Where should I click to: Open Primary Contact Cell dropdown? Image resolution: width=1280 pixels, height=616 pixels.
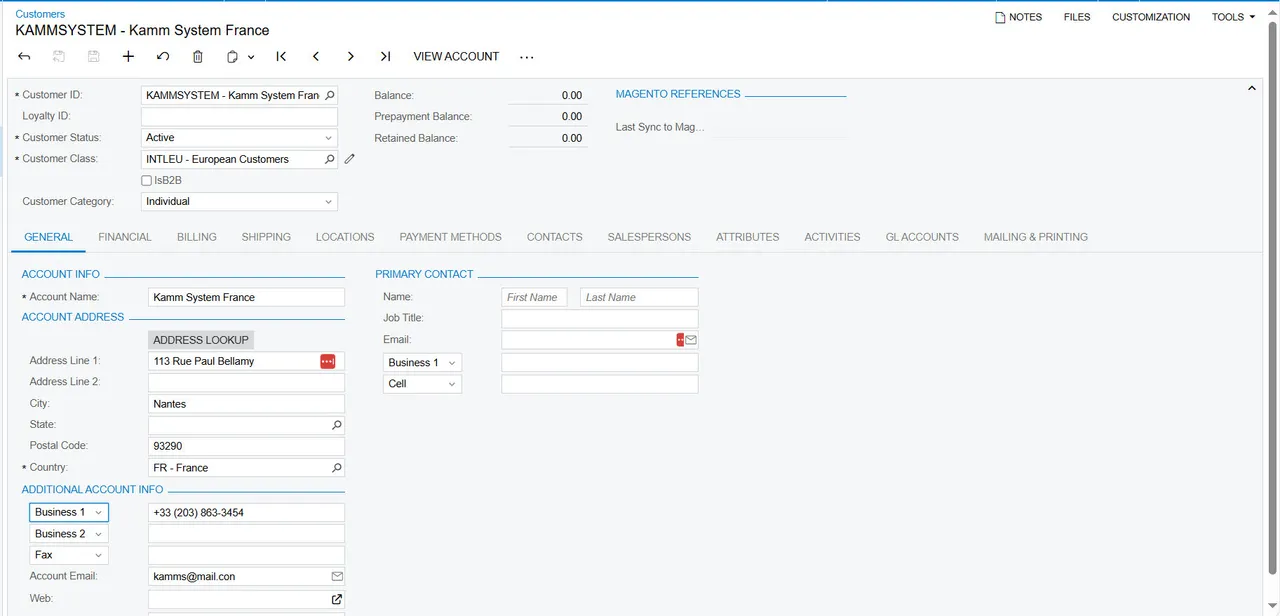point(423,384)
